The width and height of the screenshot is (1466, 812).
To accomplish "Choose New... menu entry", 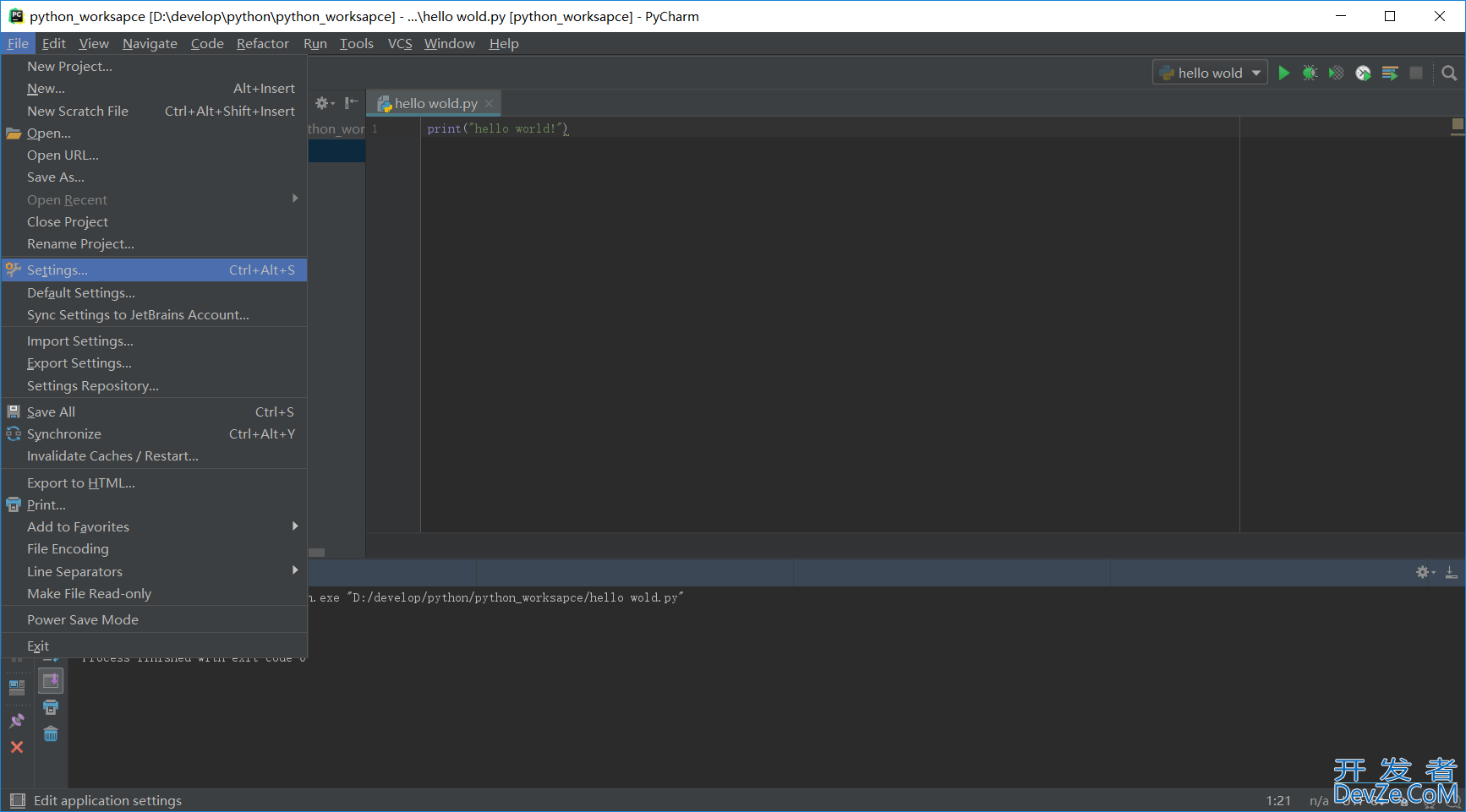I will point(154,89).
